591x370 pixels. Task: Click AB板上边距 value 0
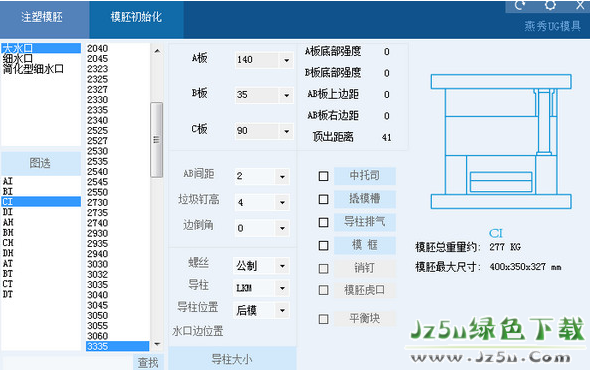click(x=387, y=95)
